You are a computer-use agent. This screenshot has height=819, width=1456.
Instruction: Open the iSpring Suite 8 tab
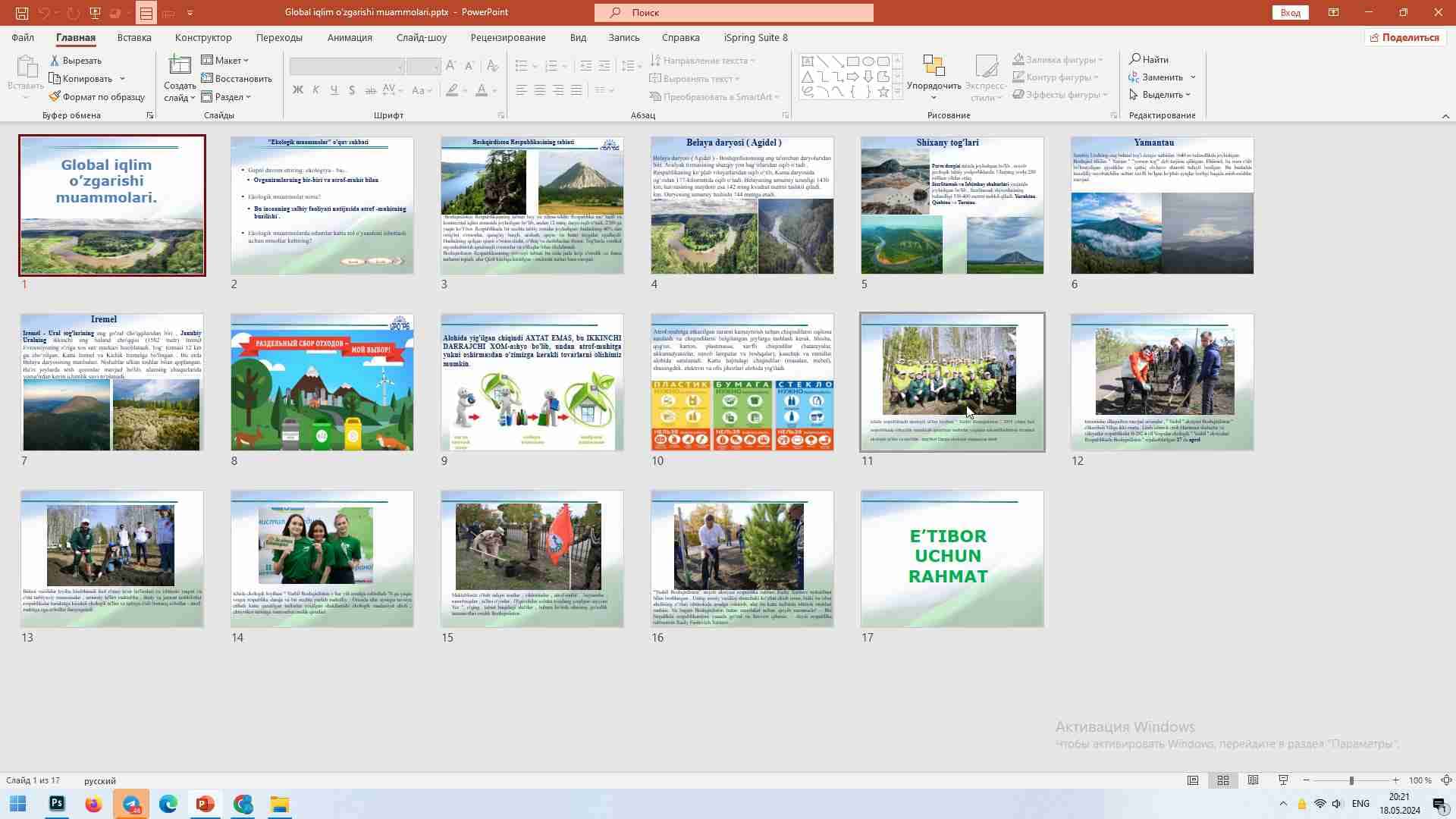(x=755, y=37)
